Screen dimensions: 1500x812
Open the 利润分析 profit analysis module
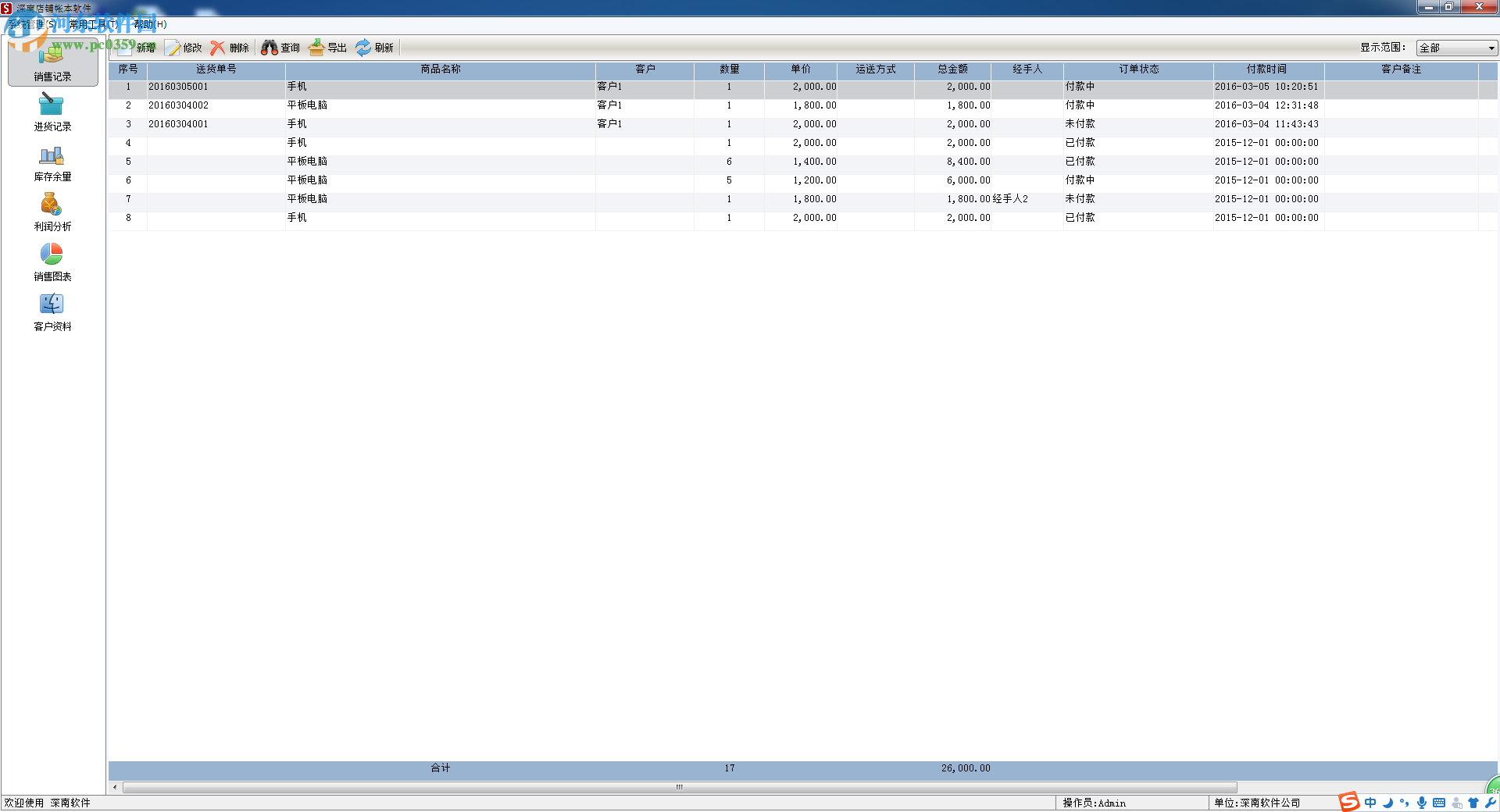point(52,212)
